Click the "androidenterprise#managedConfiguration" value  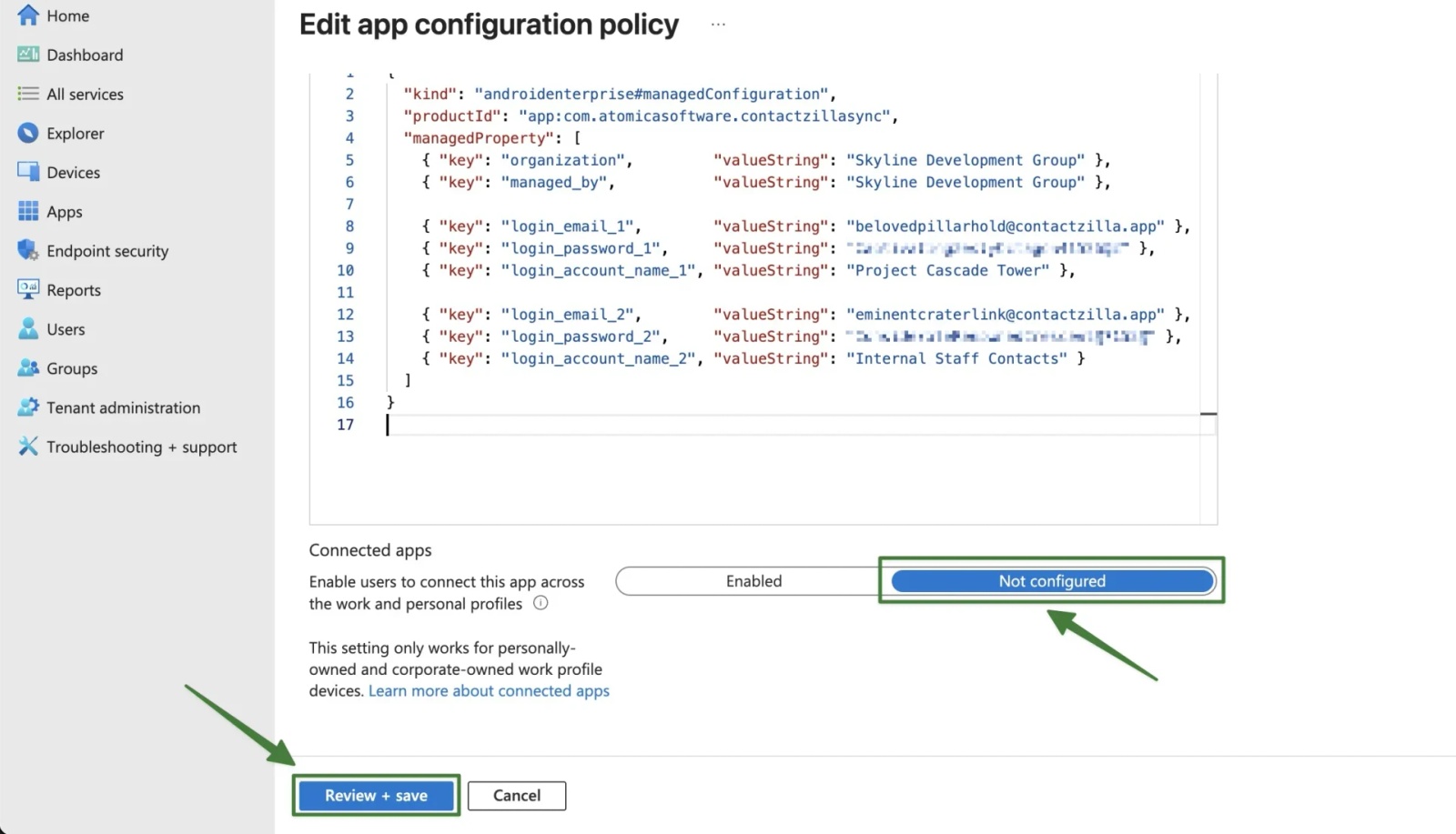pyautogui.click(x=651, y=94)
